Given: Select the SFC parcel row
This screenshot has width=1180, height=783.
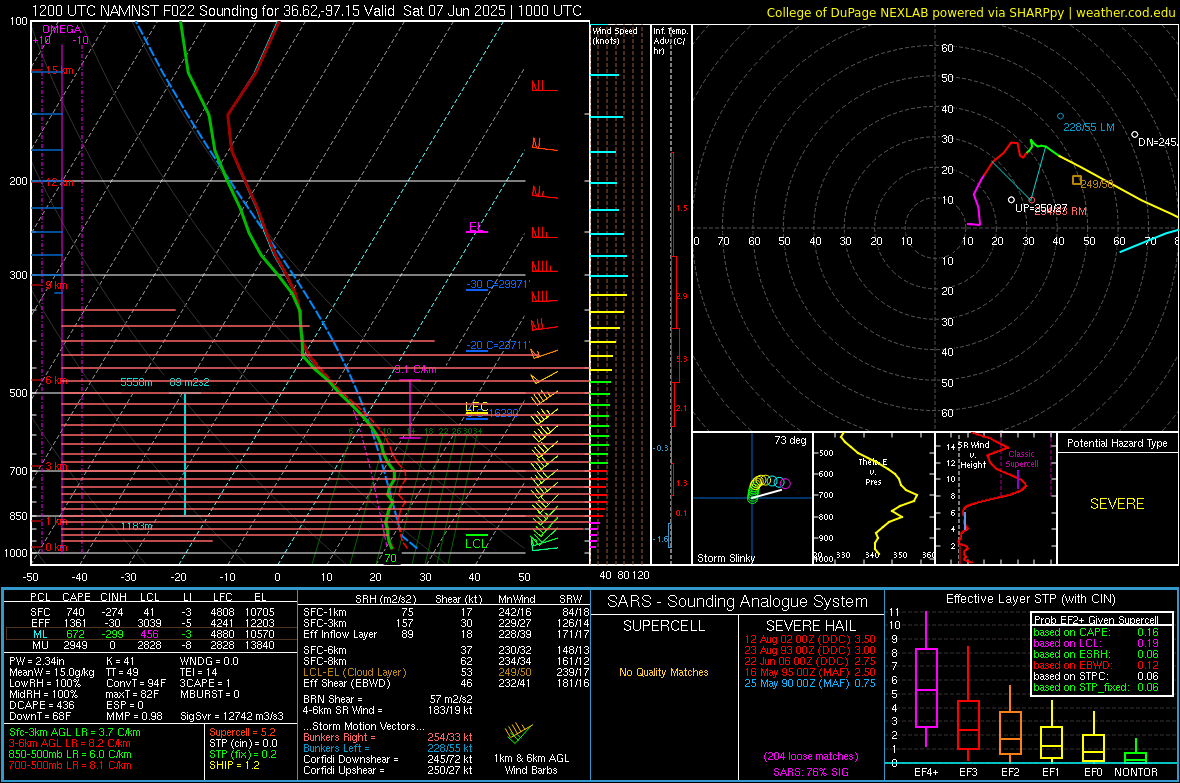Looking at the screenshot, I should (151, 612).
